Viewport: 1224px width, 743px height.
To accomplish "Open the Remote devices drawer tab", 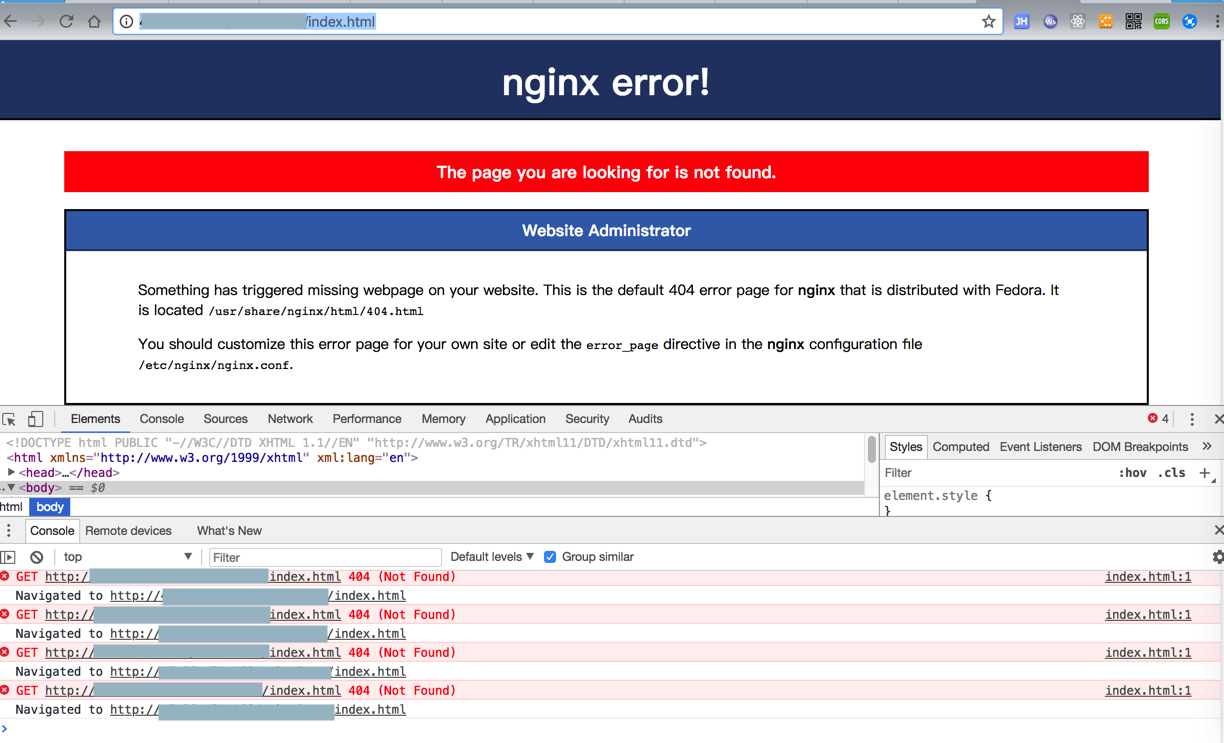I will tap(128, 531).
